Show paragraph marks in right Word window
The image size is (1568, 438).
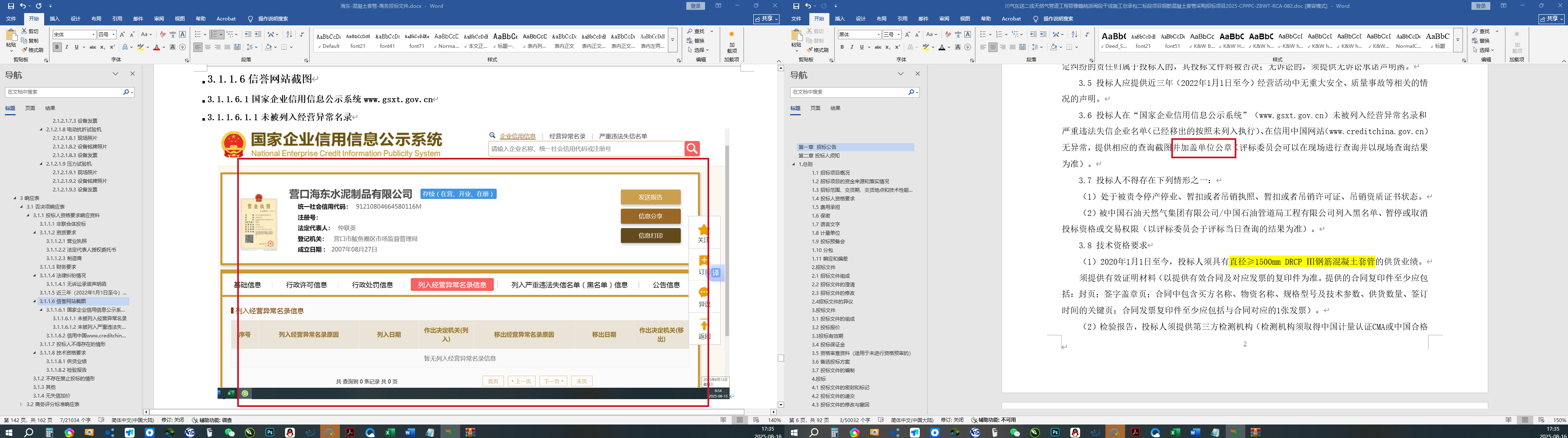tap(1087, 35)
